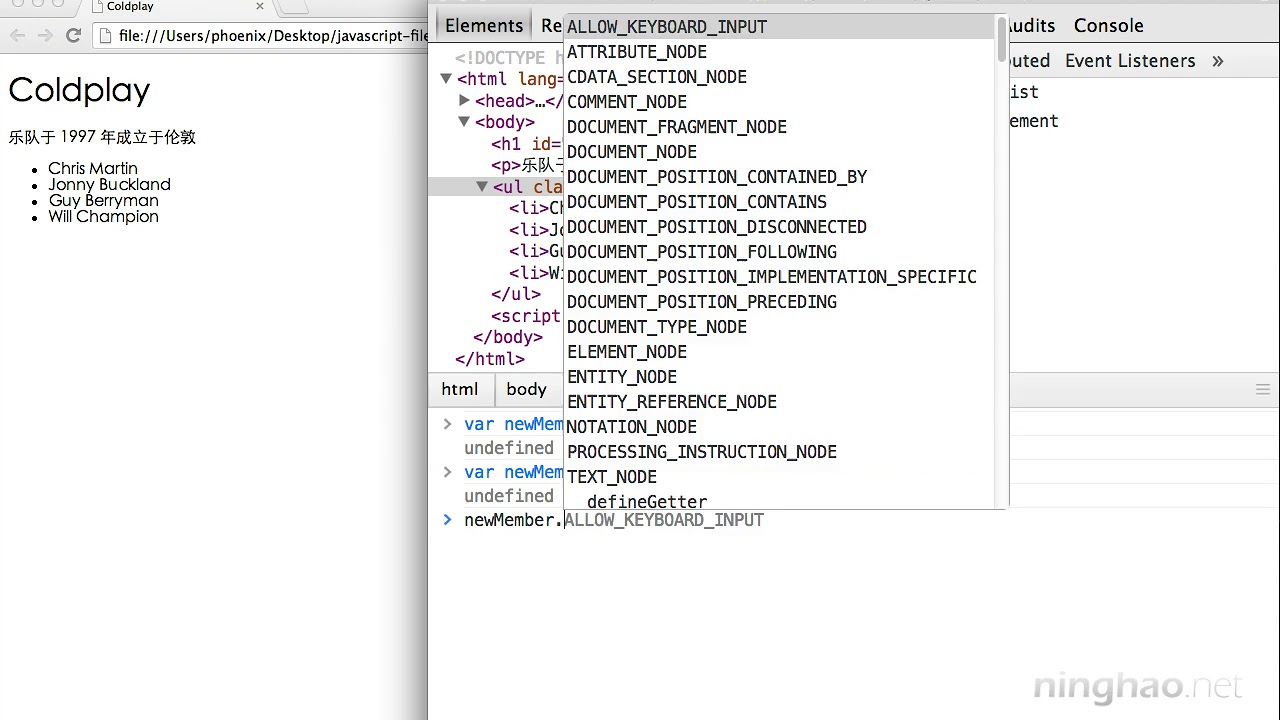Screen dimensions: 1280x720
Task: Choose DOCUMENT_POSITION_IMPLEMENTATION_SPECIFIC suggestion
Action: click(x=780, y=277)
